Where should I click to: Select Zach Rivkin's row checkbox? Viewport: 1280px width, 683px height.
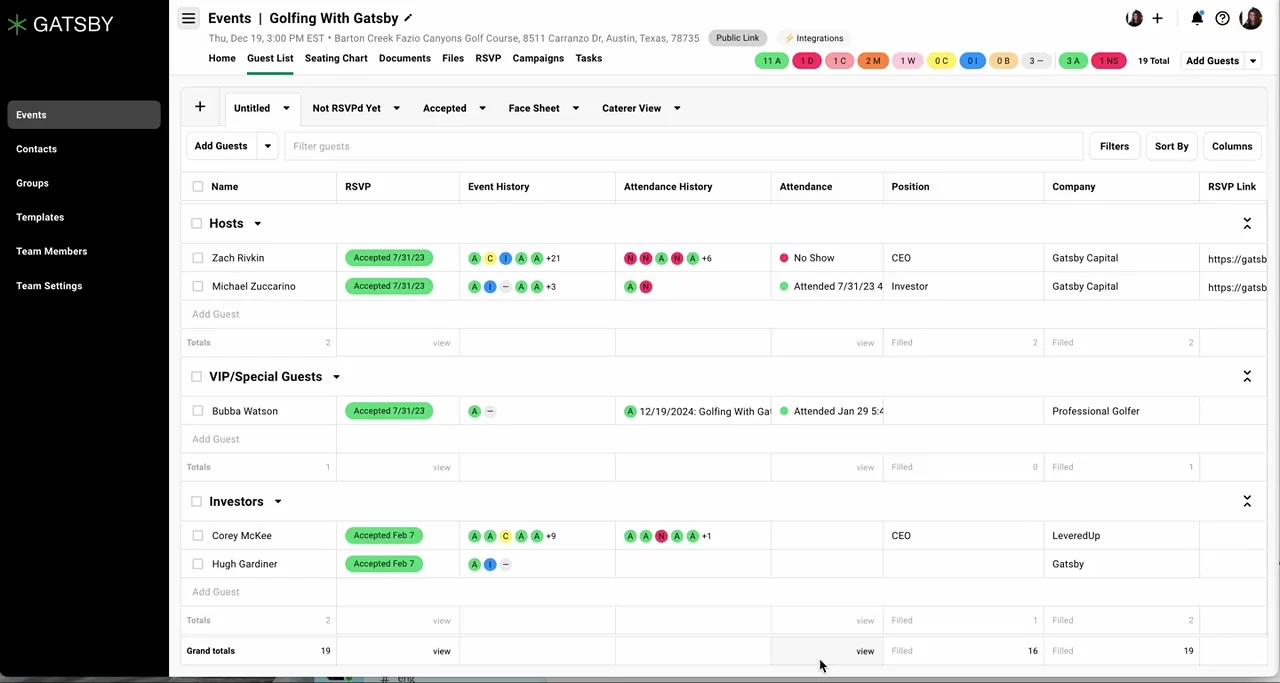coord(197,258)
